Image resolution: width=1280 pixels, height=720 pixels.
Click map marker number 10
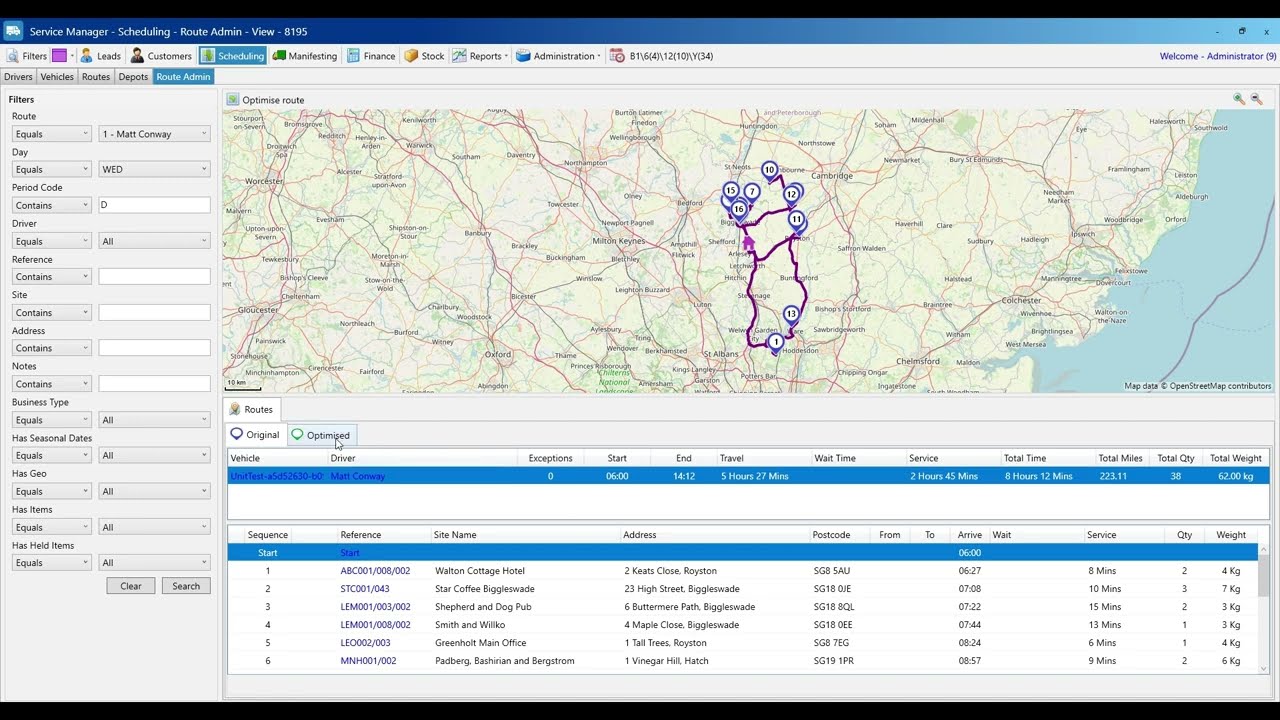point(769,171)
